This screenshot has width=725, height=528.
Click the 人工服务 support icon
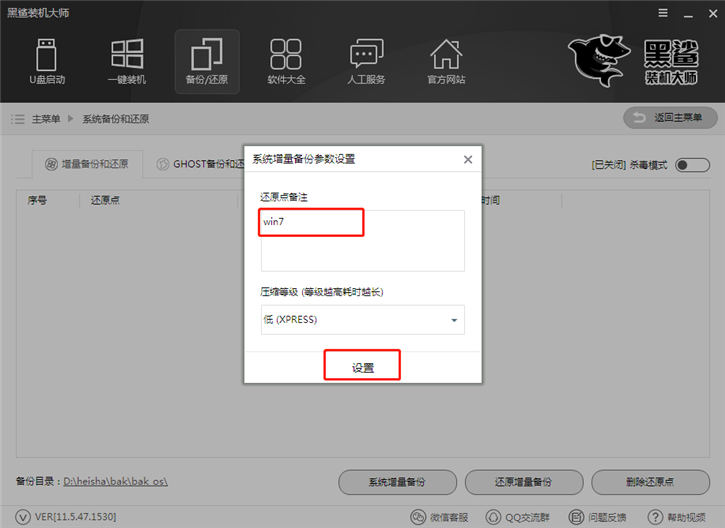click(x=366, y=60)
